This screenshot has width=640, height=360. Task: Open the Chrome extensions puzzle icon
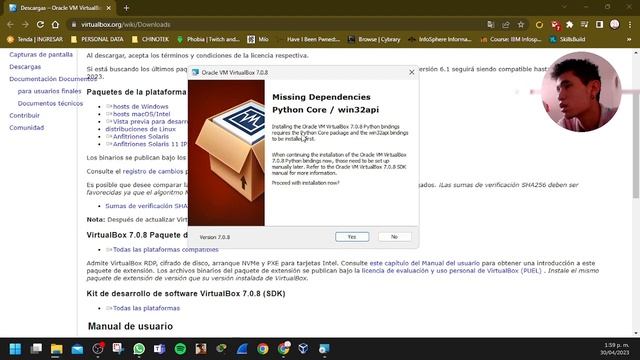click(569, 24)
